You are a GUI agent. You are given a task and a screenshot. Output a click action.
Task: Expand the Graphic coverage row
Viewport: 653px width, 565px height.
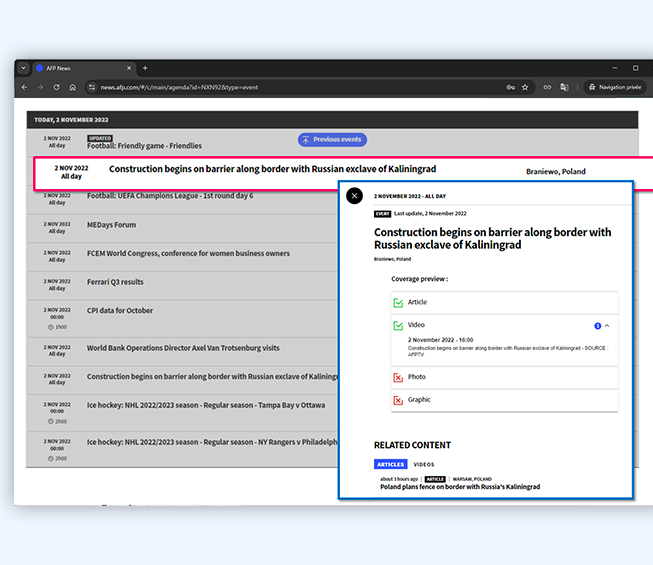[504, 400]
